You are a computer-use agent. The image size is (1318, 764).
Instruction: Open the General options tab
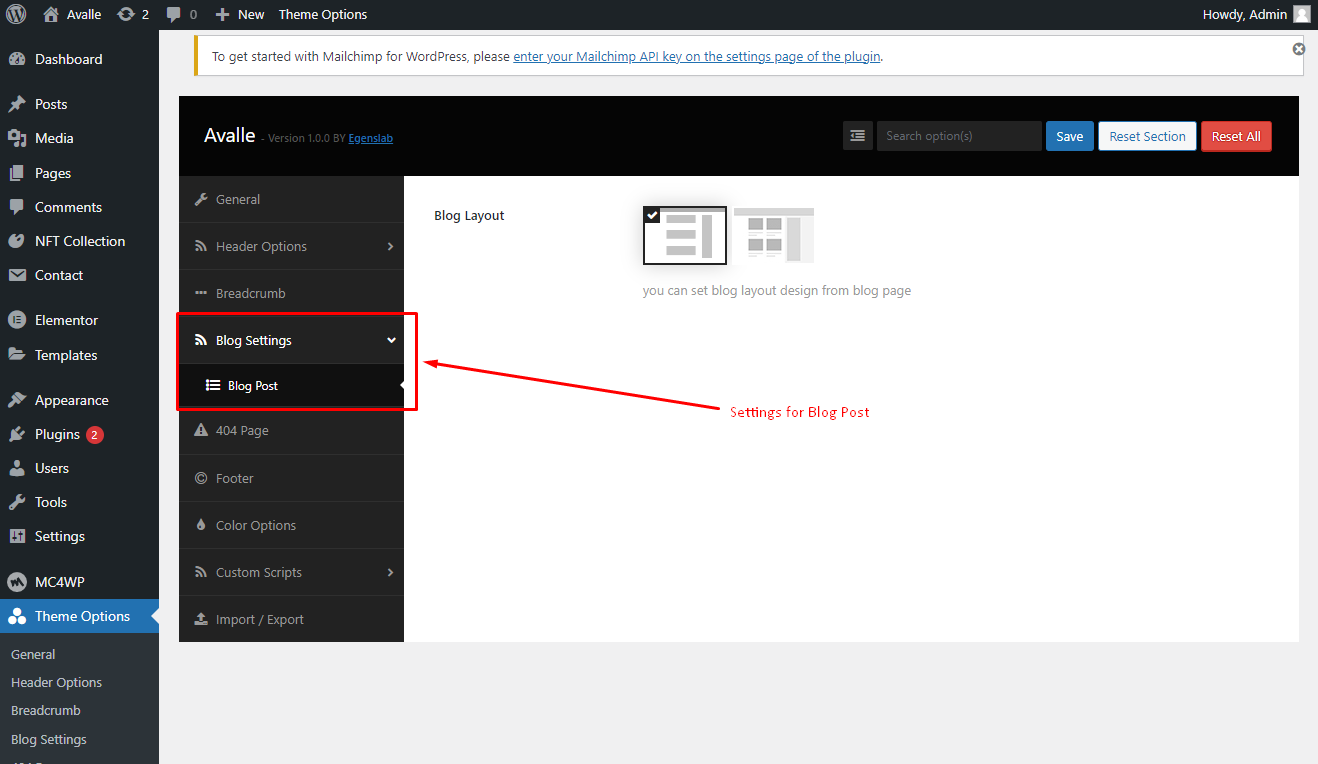pos(291,199)
